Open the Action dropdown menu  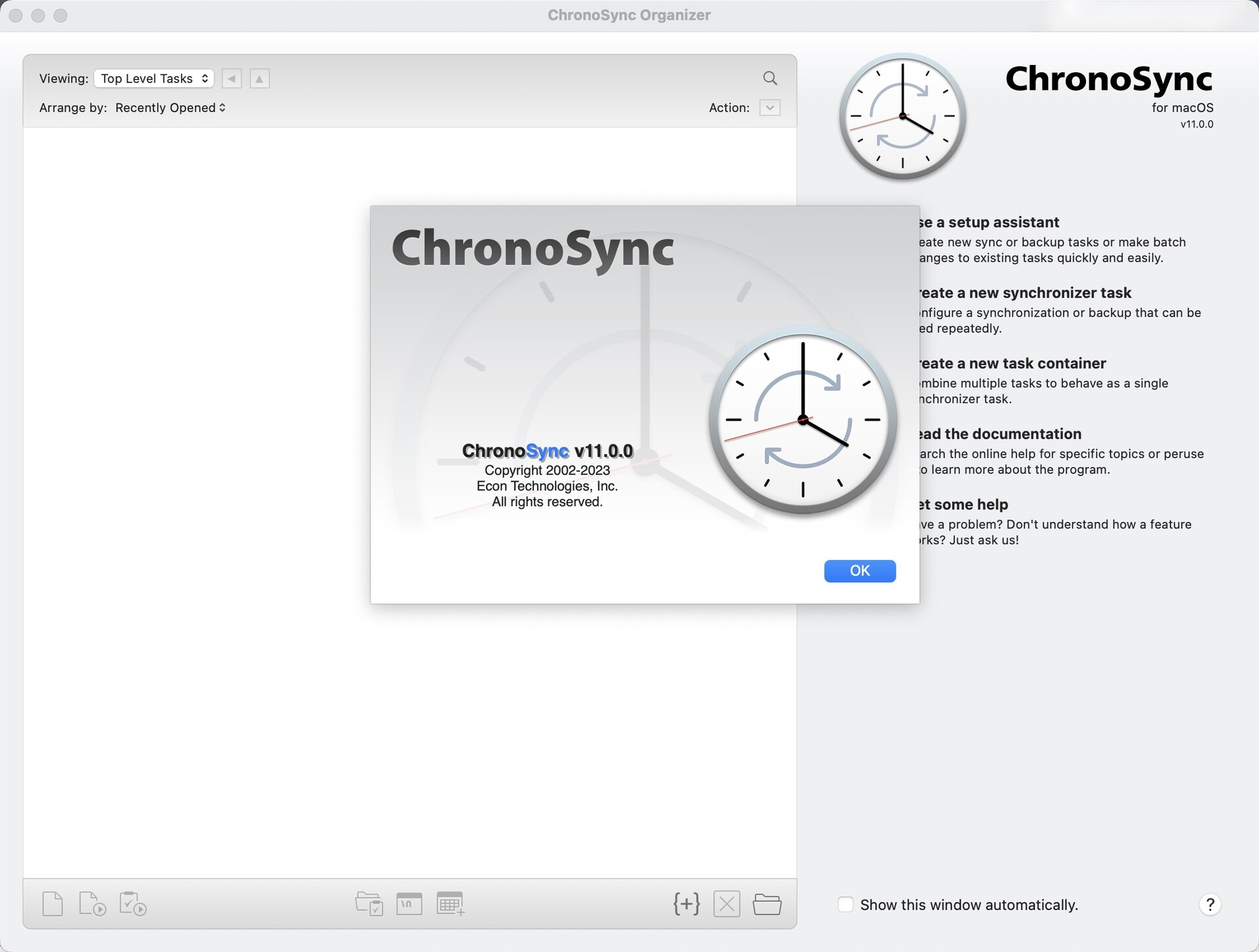[770, 108]
